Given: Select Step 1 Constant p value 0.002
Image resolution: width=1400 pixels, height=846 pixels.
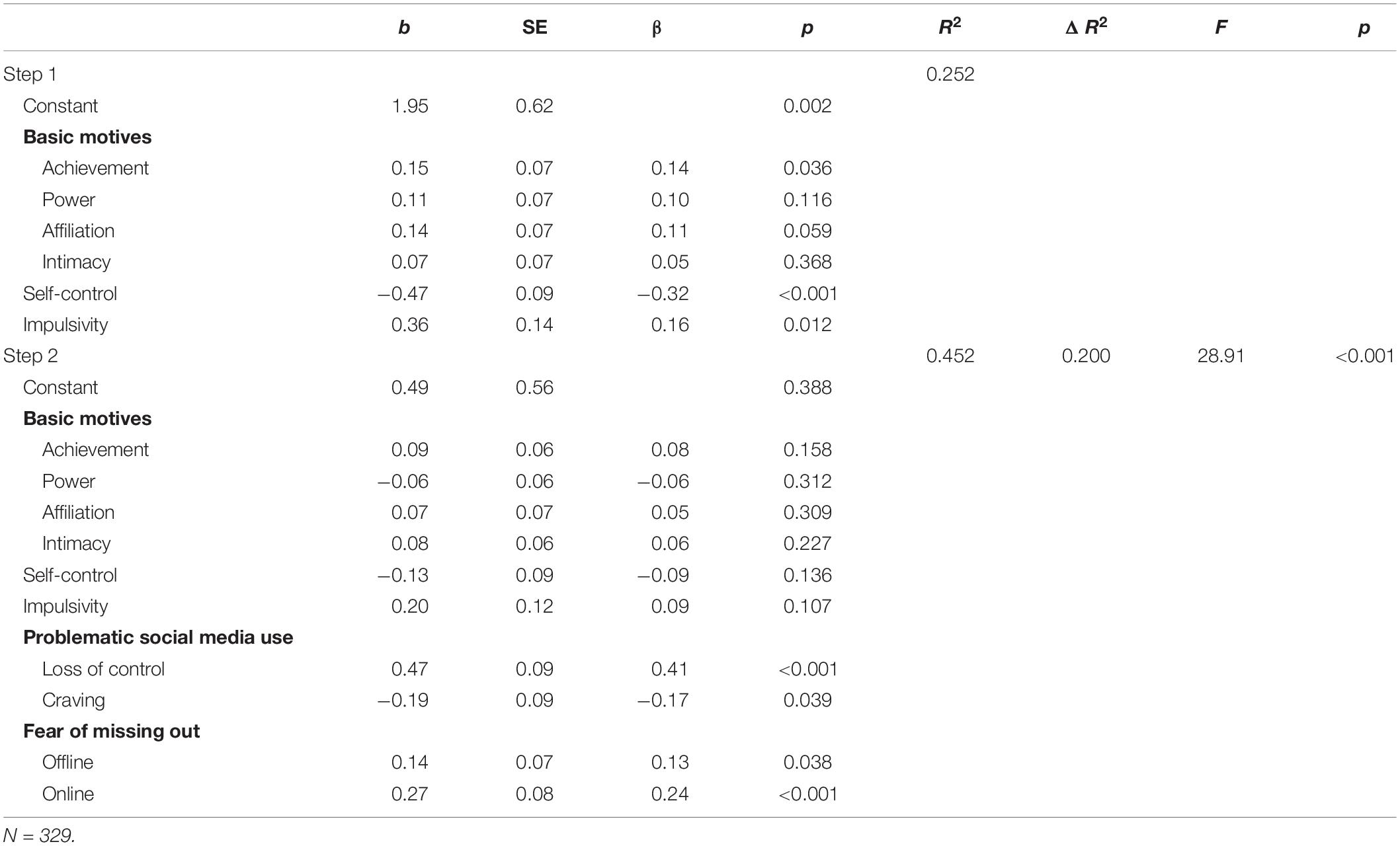Looking at the screenshot, I should tap(807, 106).
